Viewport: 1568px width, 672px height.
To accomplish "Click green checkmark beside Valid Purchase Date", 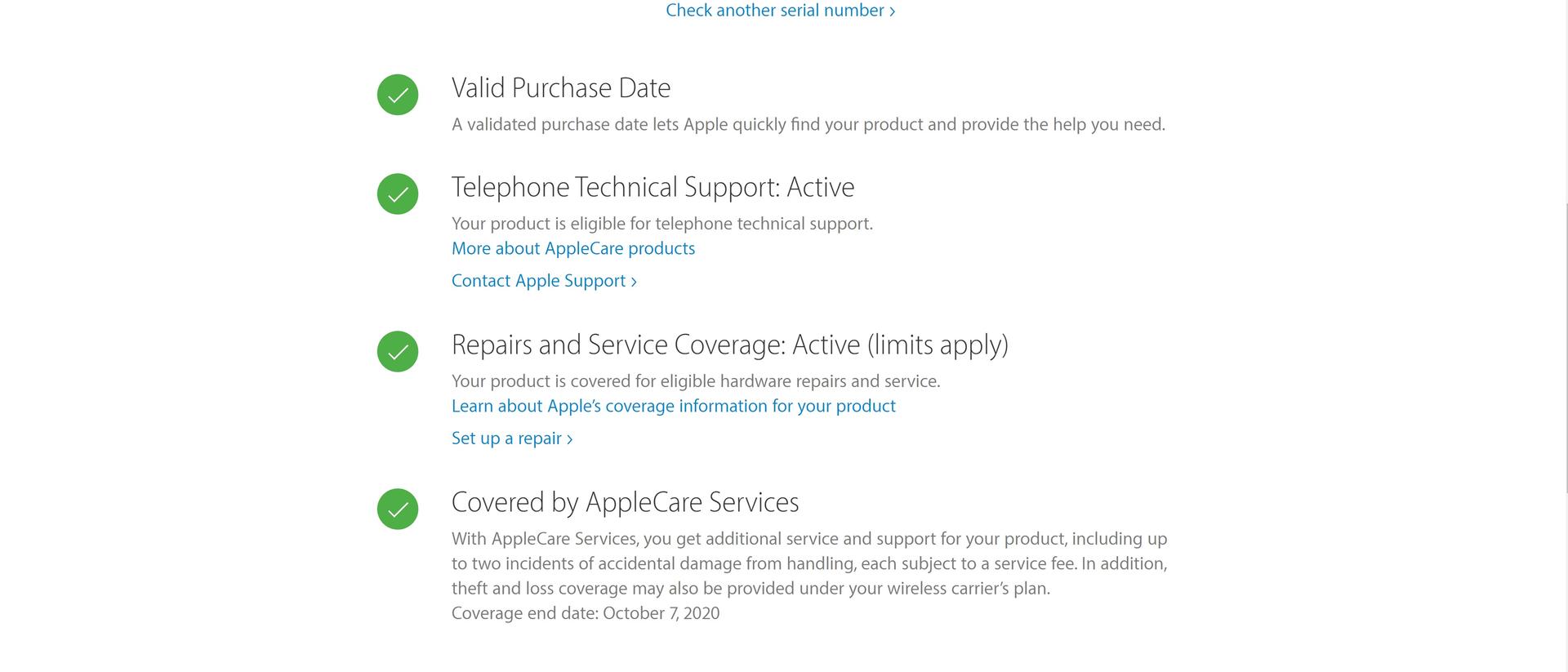I will [x=398, y=95].
